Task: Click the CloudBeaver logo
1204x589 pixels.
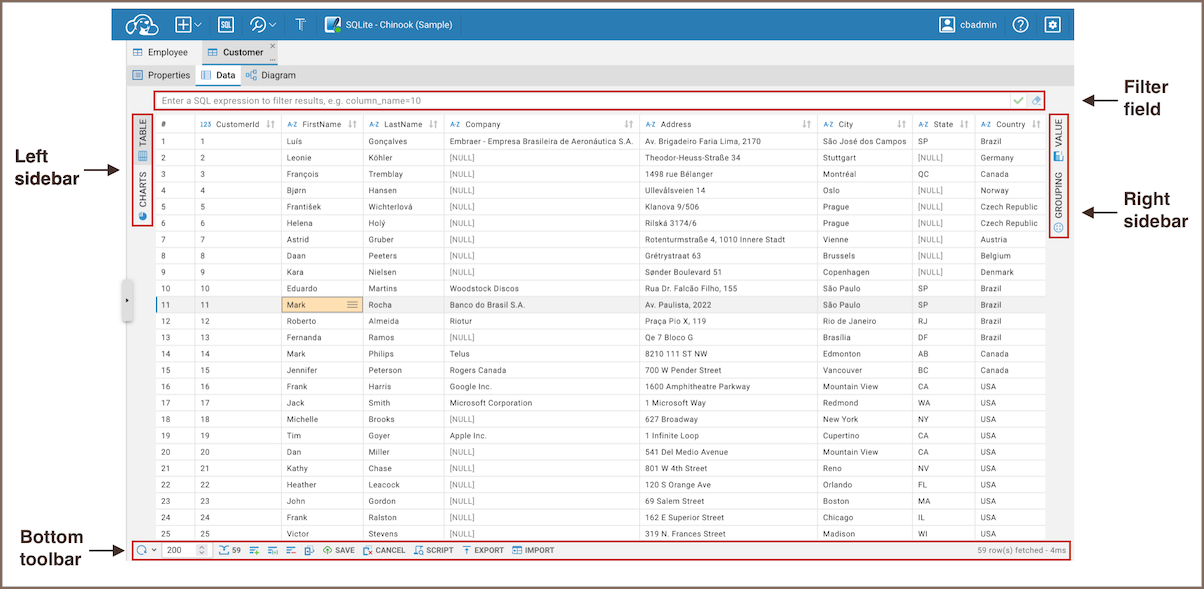Action: pos(142,25)
